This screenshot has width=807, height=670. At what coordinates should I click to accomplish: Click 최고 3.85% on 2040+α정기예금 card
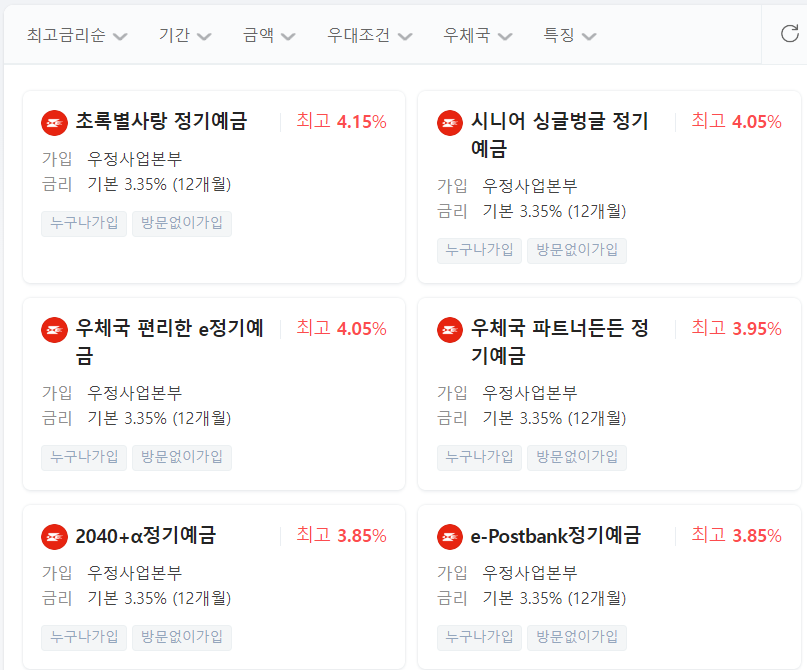click(341, 535)
